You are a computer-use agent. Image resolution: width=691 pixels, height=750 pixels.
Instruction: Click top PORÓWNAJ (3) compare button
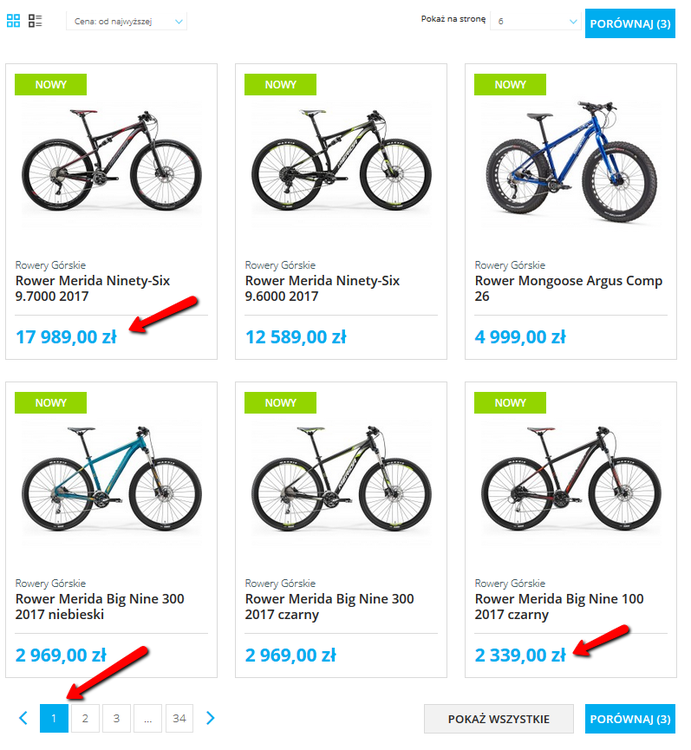[630, 23]
